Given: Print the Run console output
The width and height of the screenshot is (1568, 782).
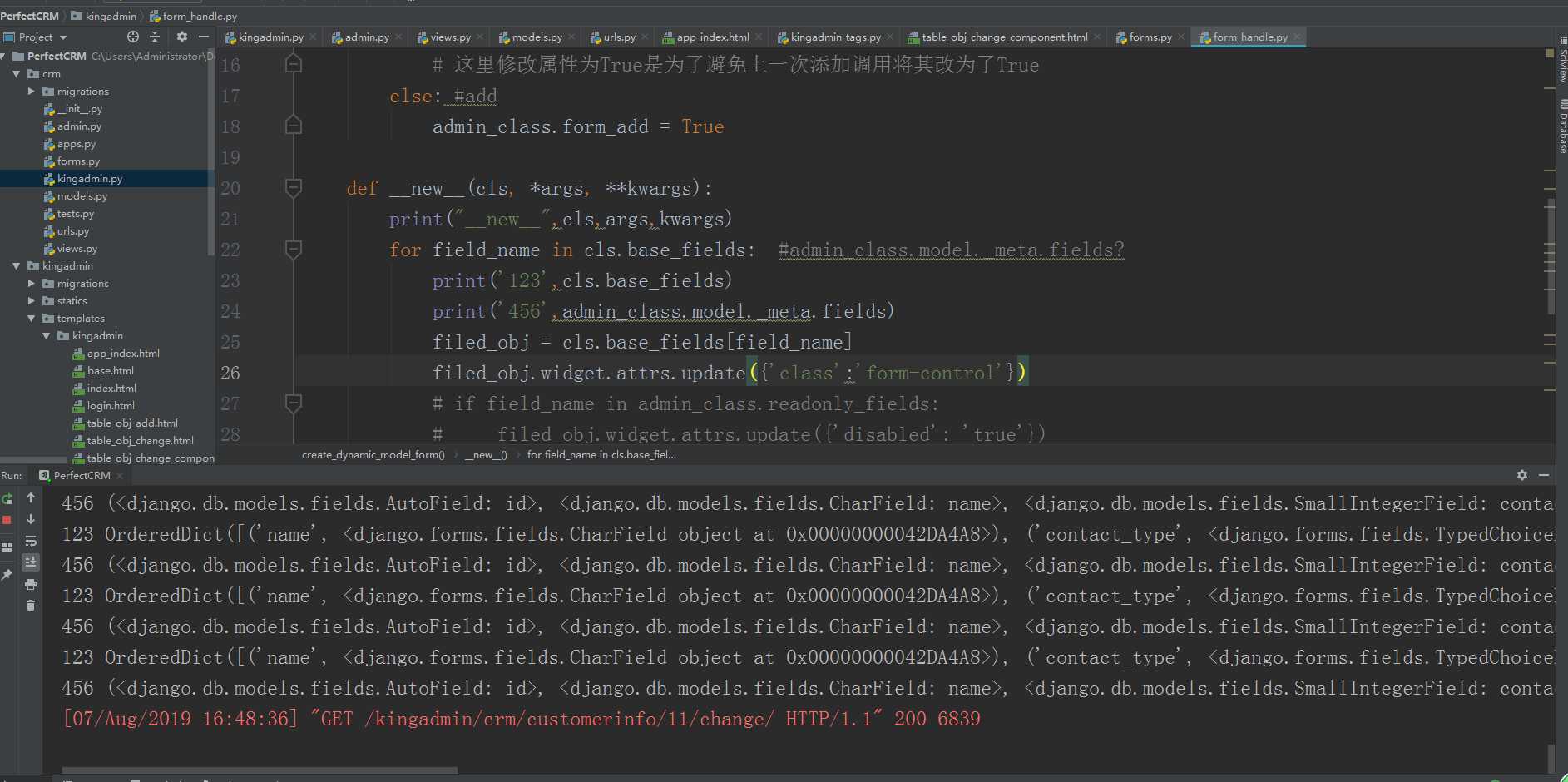Looking at the screenshot, I should pos(31,584).
